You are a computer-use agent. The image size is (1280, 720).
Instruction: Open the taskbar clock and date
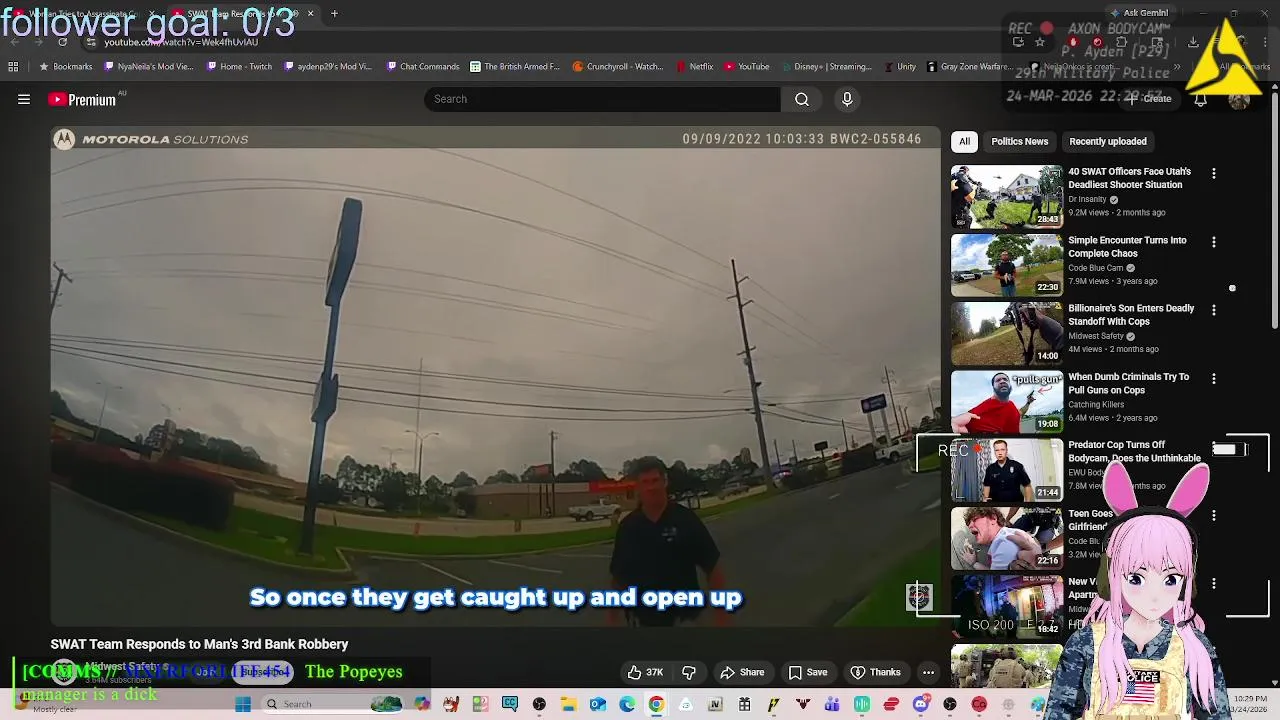1250,704
